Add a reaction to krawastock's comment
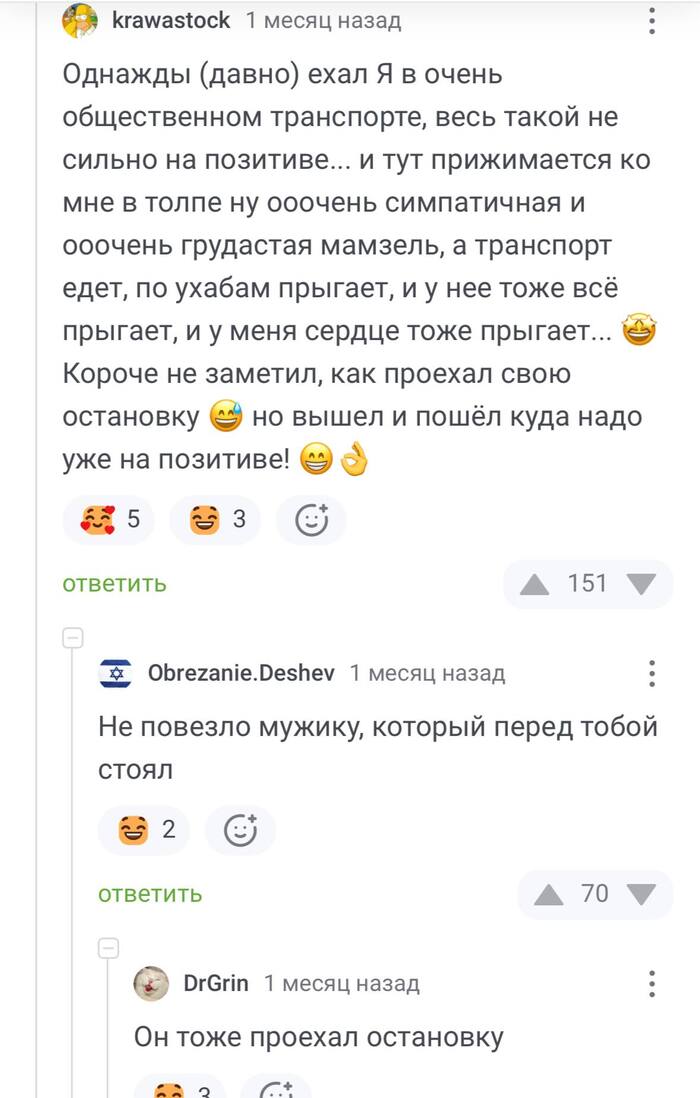Screen dimensions: 700x1098 point(311,519)
